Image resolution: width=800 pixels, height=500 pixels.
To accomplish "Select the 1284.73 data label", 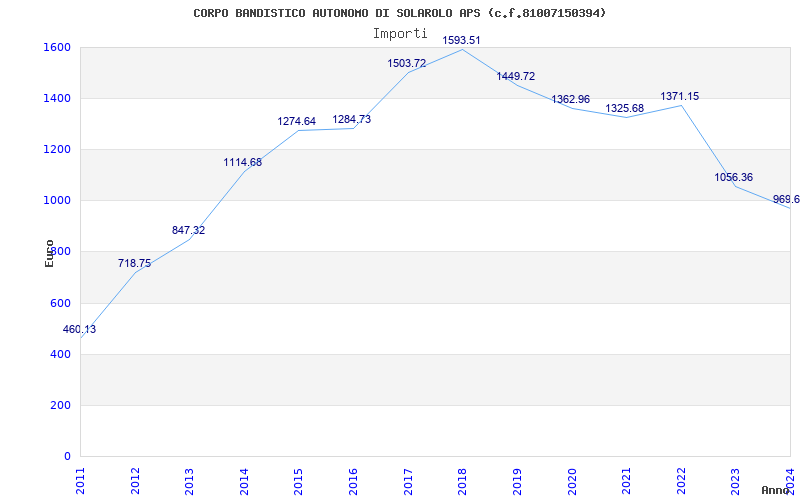I will [352, 120].
